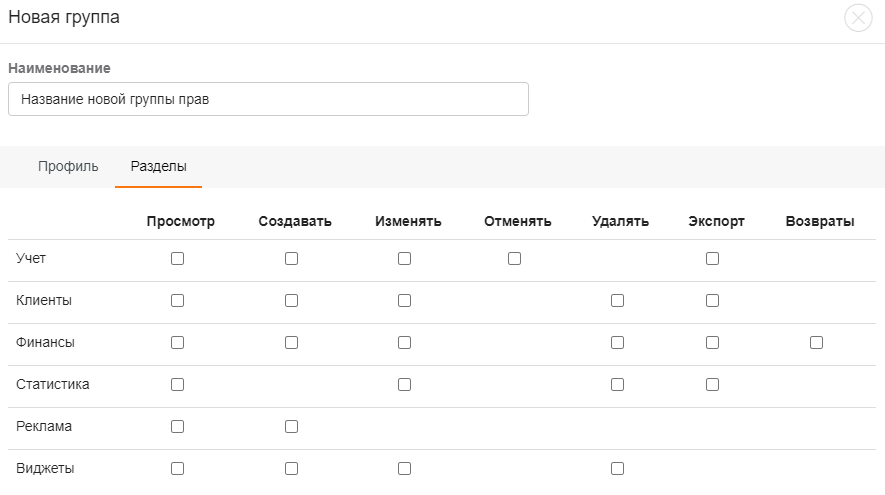Enable Просмотр for Реклама
This screenshot has height=495, width=885.
click(177, 427)
